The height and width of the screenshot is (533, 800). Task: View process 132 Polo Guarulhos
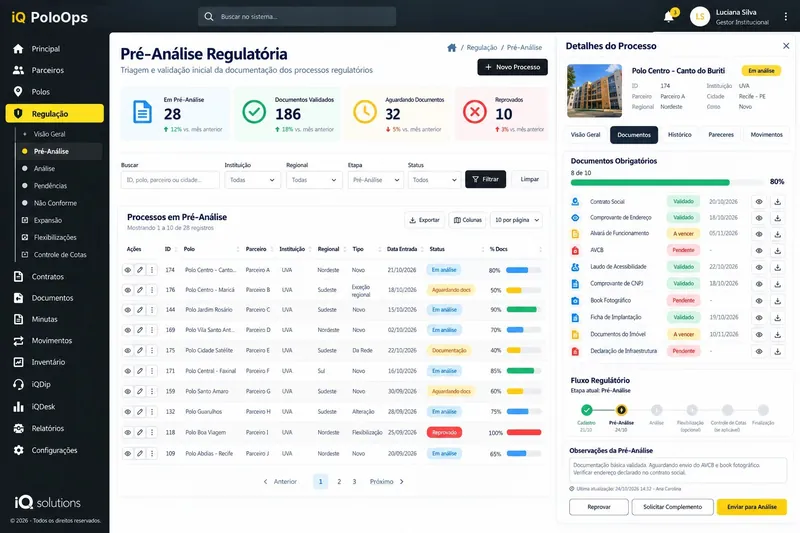pyautogui.click(x=128, y=412)
